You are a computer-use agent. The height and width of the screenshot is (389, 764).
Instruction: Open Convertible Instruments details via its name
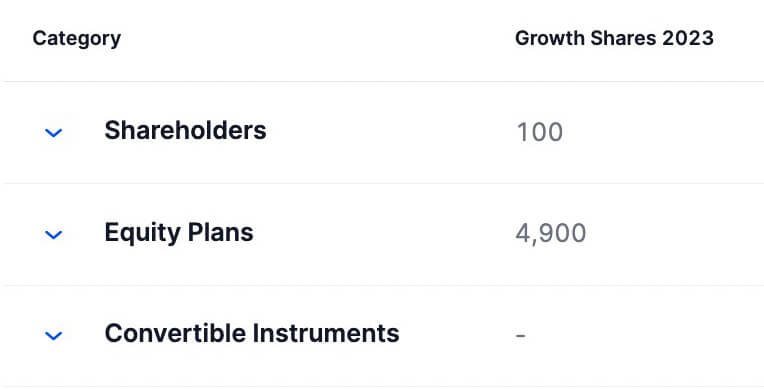(252, 334)
